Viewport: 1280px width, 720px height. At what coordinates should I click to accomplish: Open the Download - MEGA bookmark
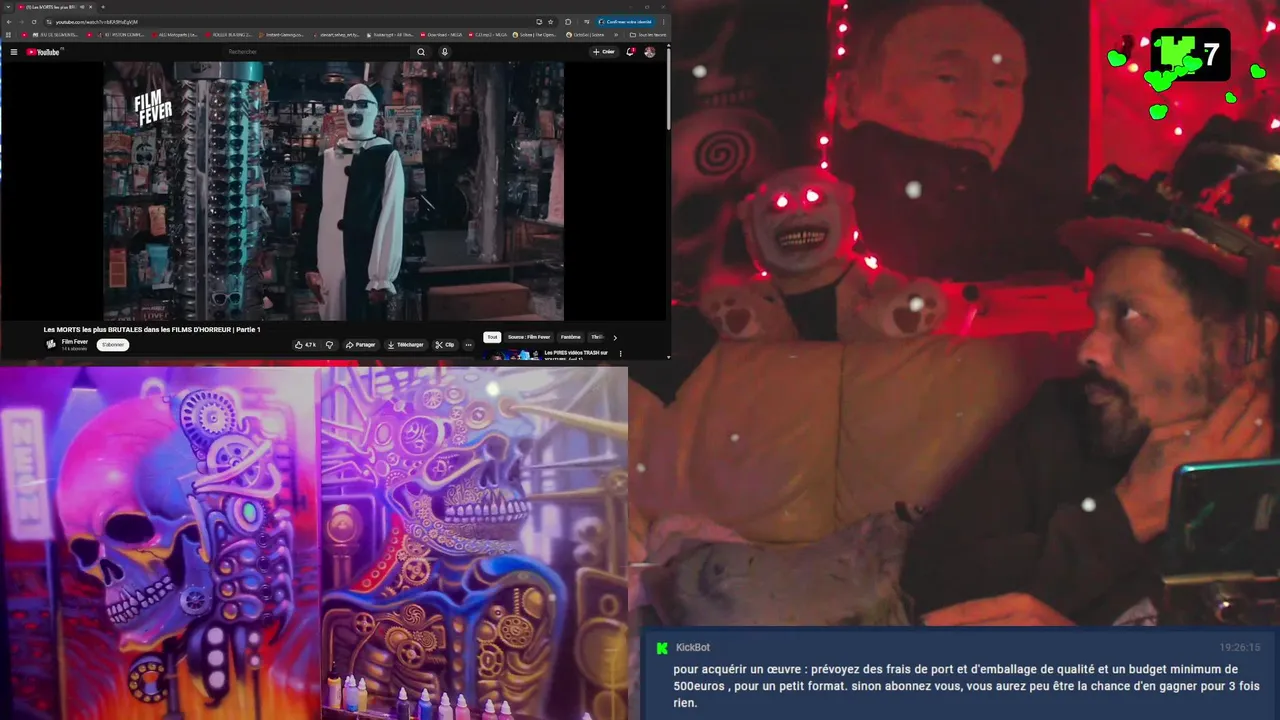[x=442, y=35]
